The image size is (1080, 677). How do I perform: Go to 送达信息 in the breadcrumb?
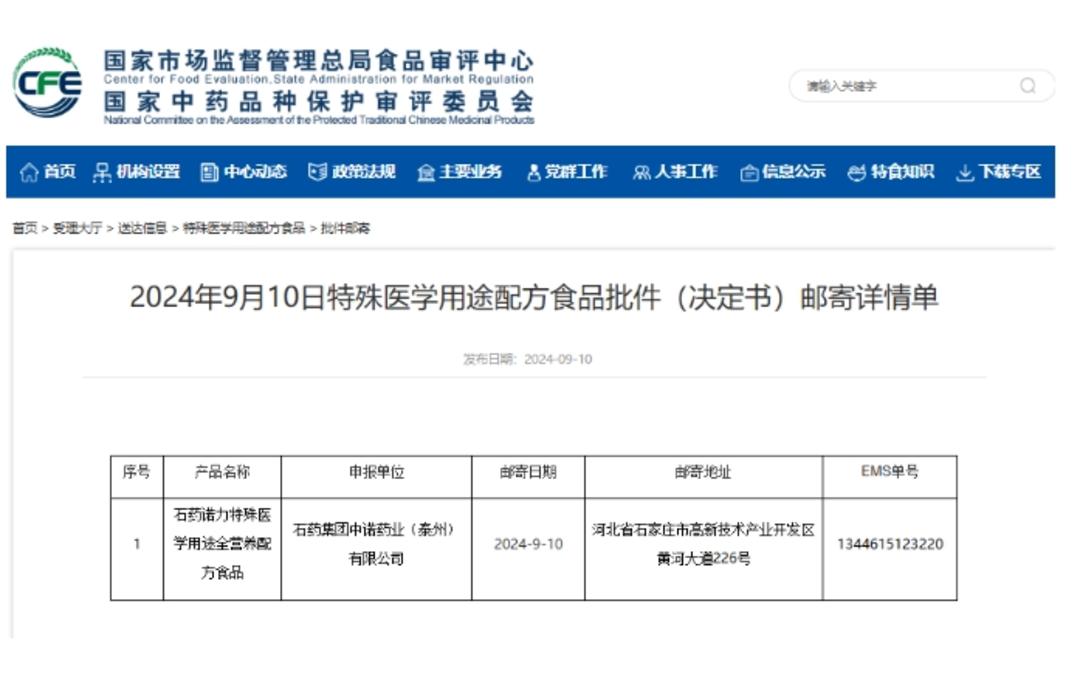(x=142, y=228)
